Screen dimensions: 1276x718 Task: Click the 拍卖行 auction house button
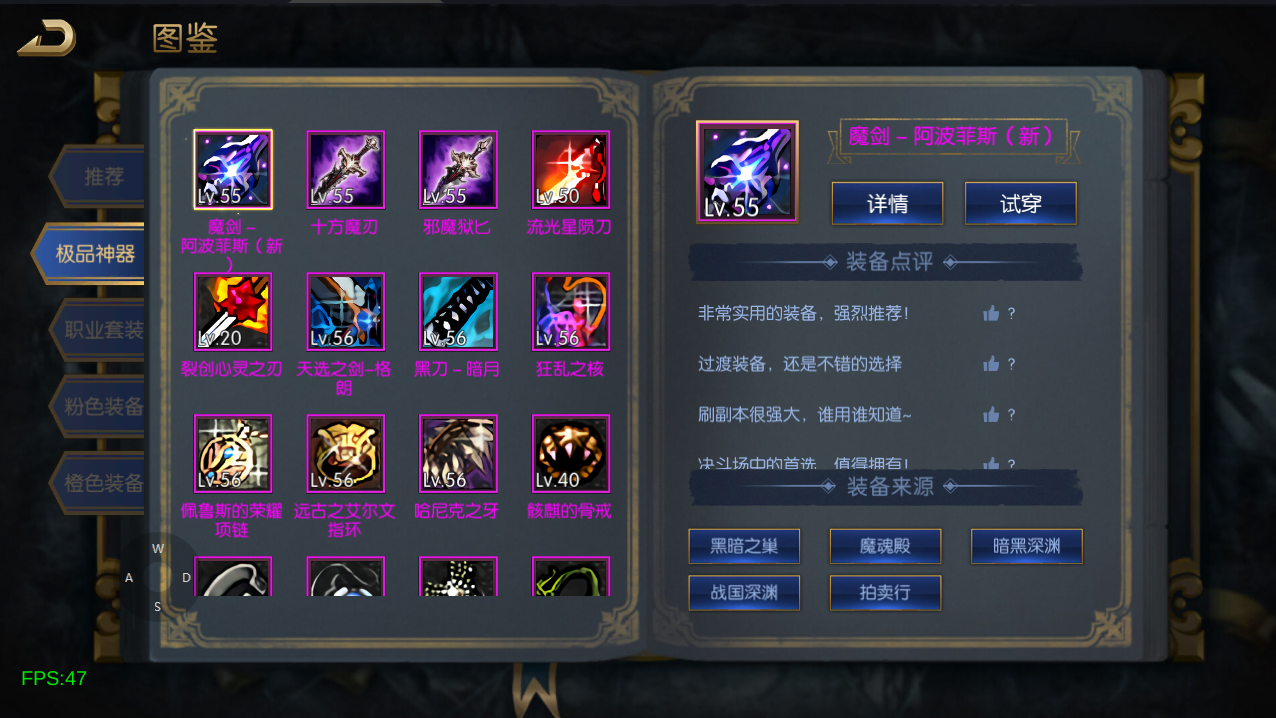[x=885, y=593]
